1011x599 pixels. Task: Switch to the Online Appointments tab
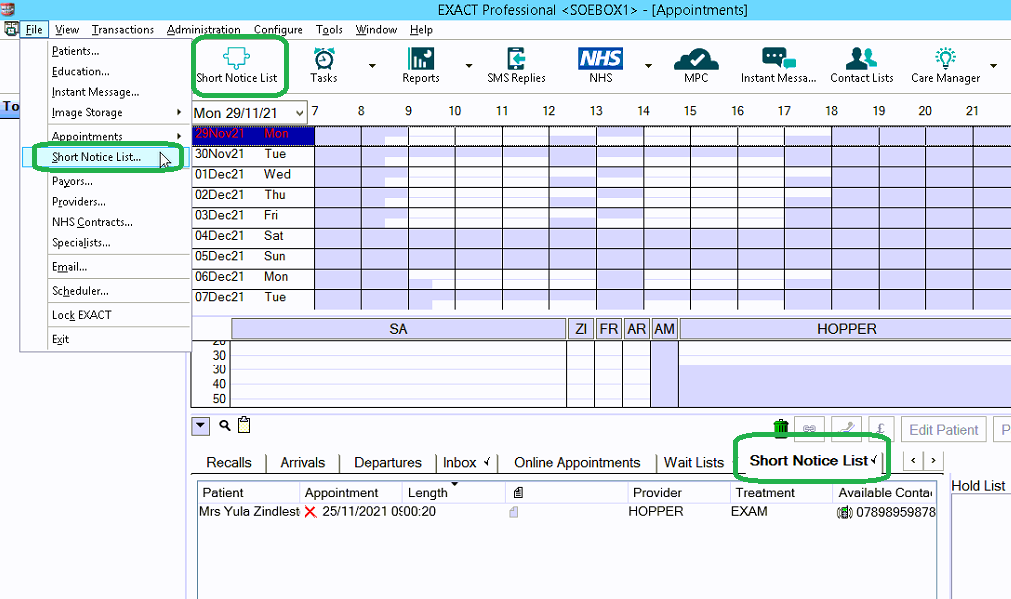click(577, 462)
